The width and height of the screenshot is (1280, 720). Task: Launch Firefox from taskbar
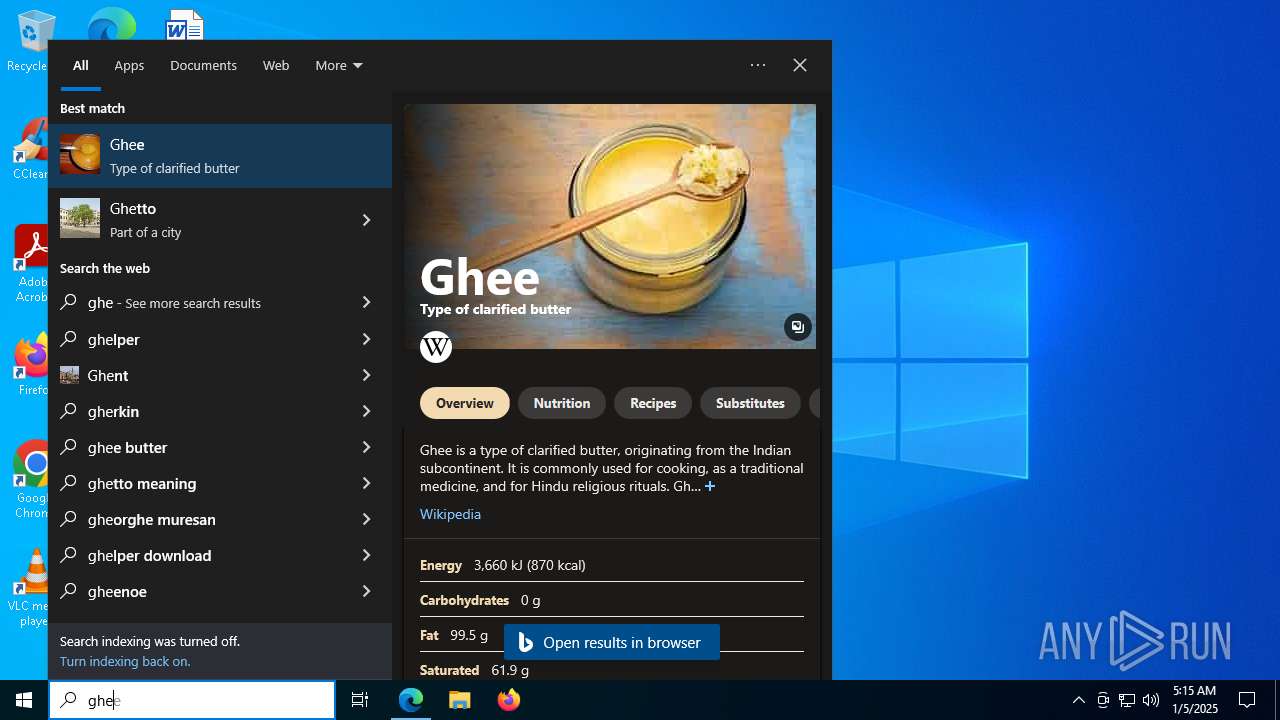click(509, 700)
